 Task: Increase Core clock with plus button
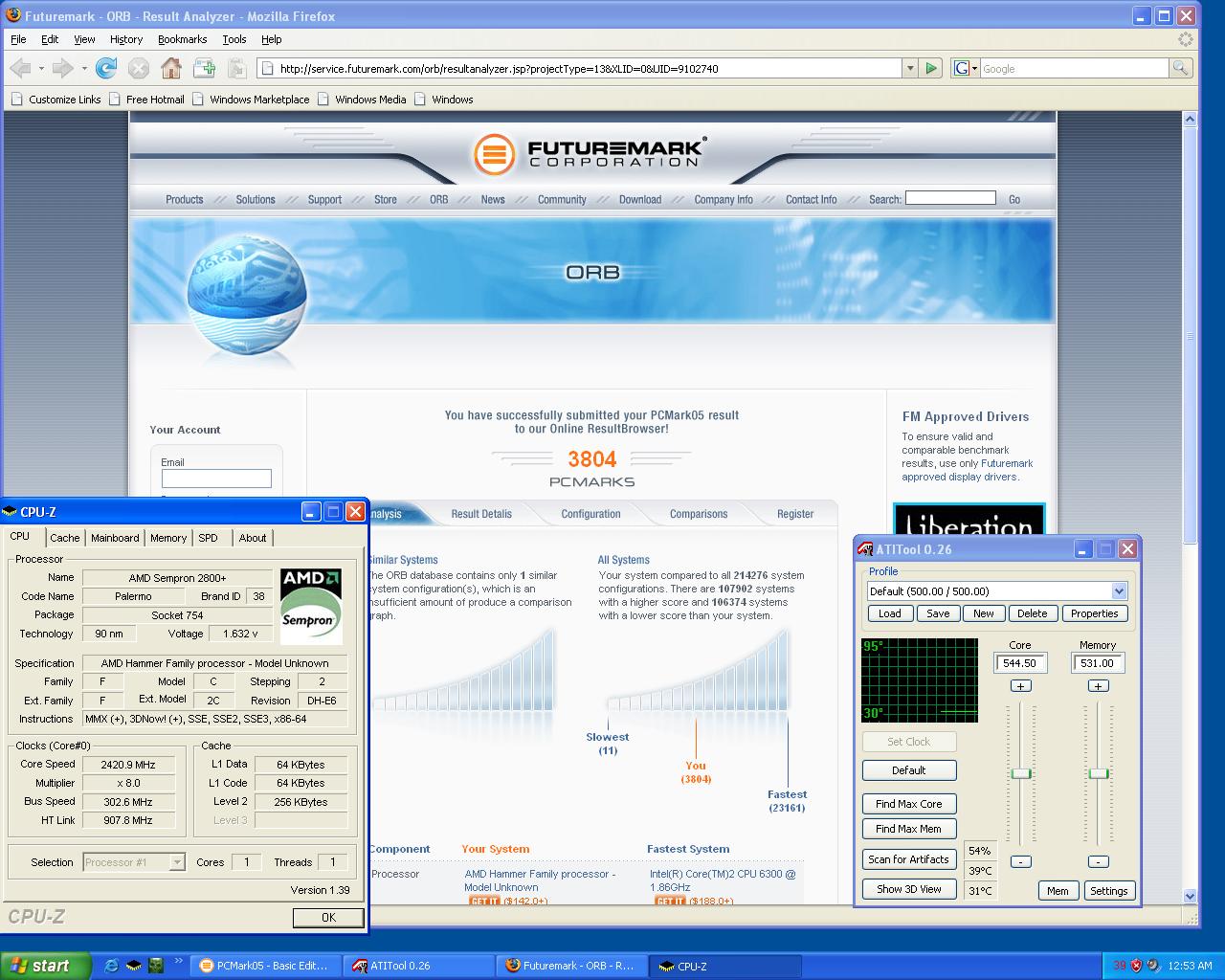click(x=1020, y=686)
